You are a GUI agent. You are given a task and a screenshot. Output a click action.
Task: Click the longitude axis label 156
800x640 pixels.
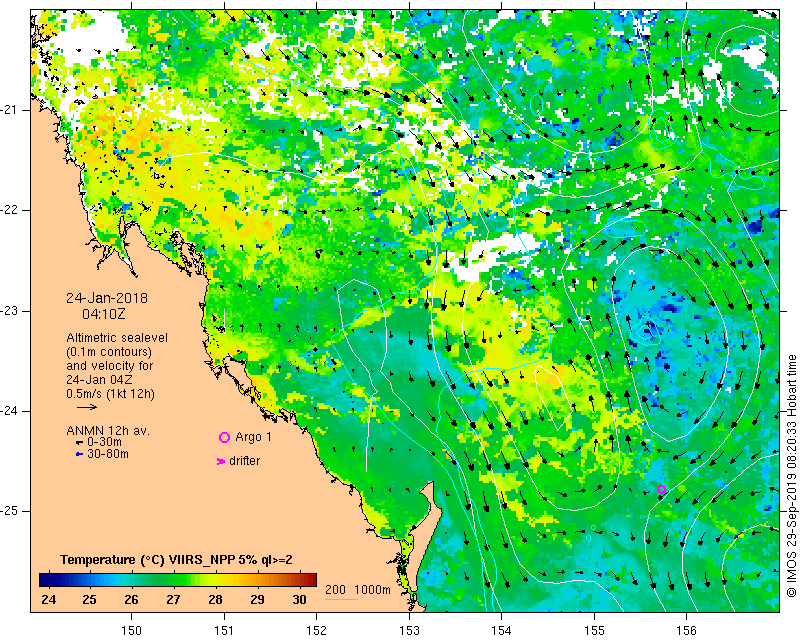686,630
